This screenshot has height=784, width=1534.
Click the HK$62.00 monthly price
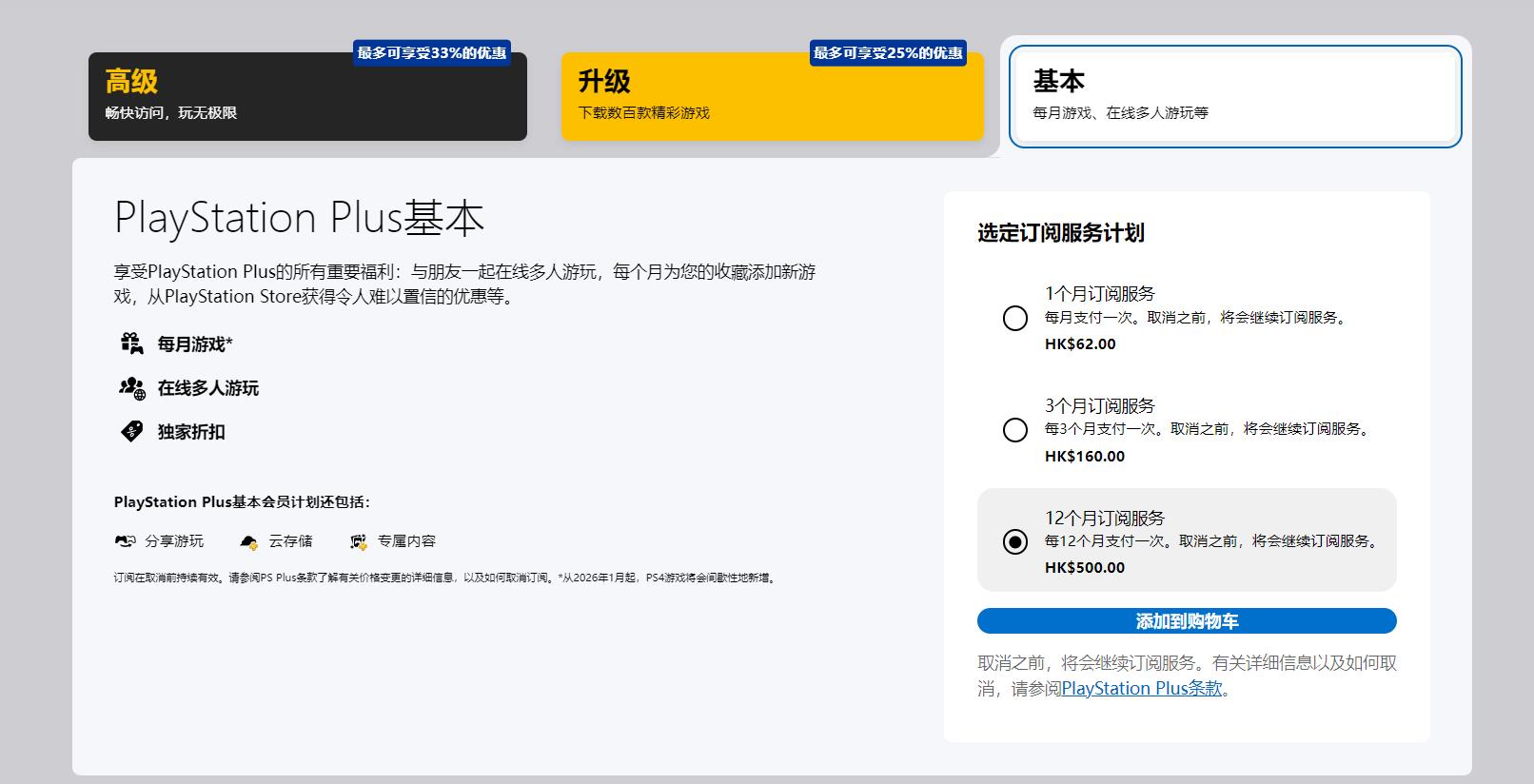[1080, 343]
